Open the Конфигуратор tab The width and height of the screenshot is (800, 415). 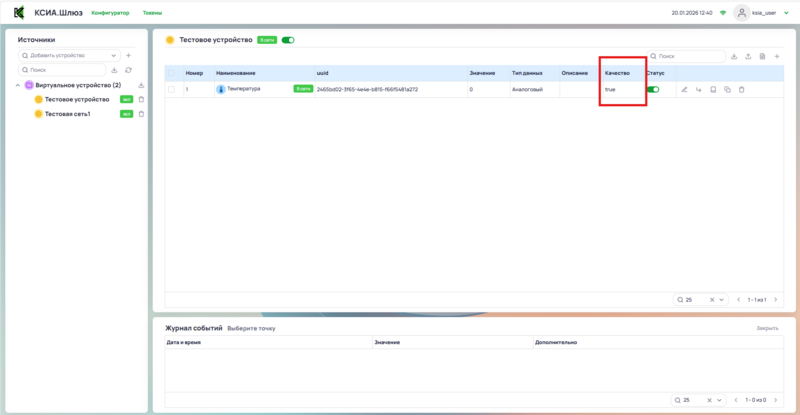pos(110,13)
